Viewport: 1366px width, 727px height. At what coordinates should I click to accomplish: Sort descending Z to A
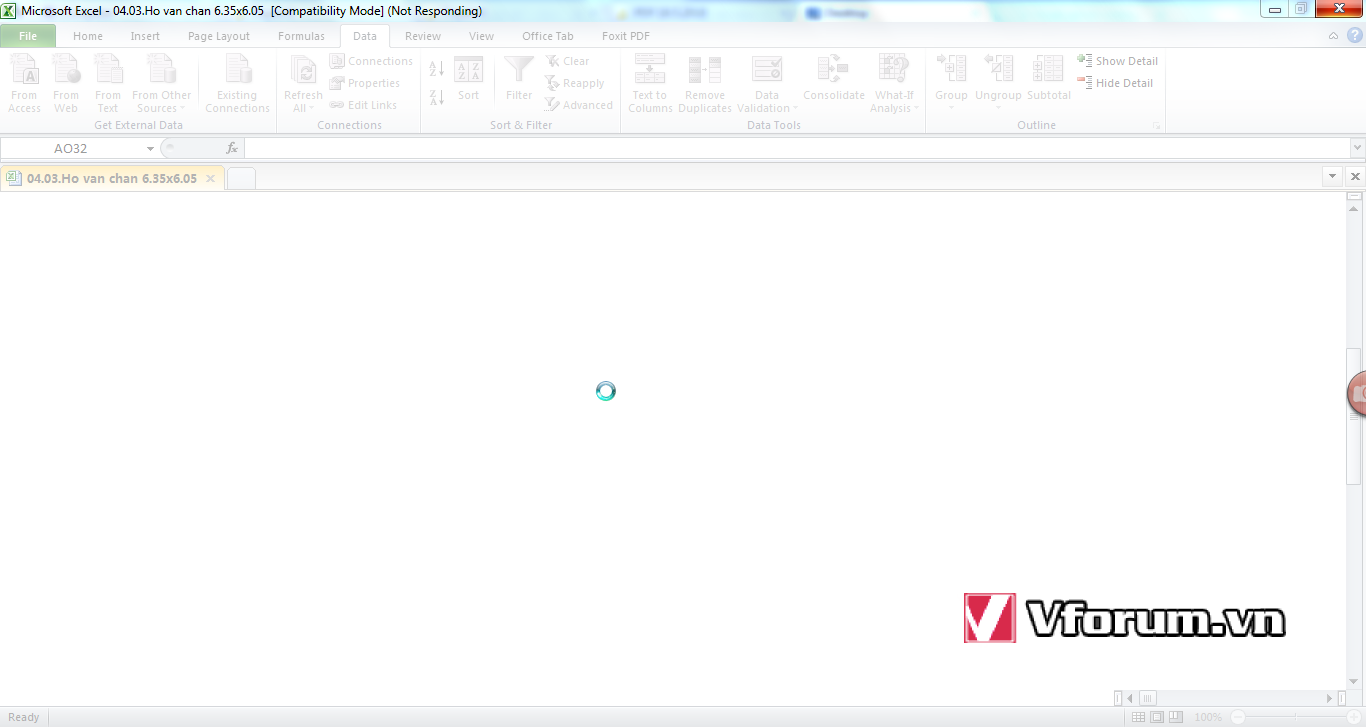436,97
